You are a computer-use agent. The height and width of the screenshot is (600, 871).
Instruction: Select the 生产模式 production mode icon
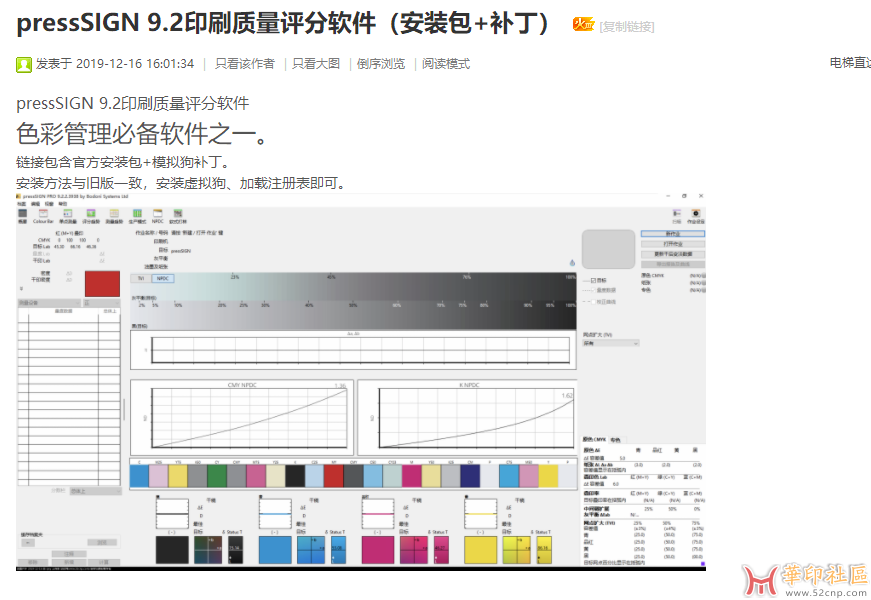click(x=137, y=216)
